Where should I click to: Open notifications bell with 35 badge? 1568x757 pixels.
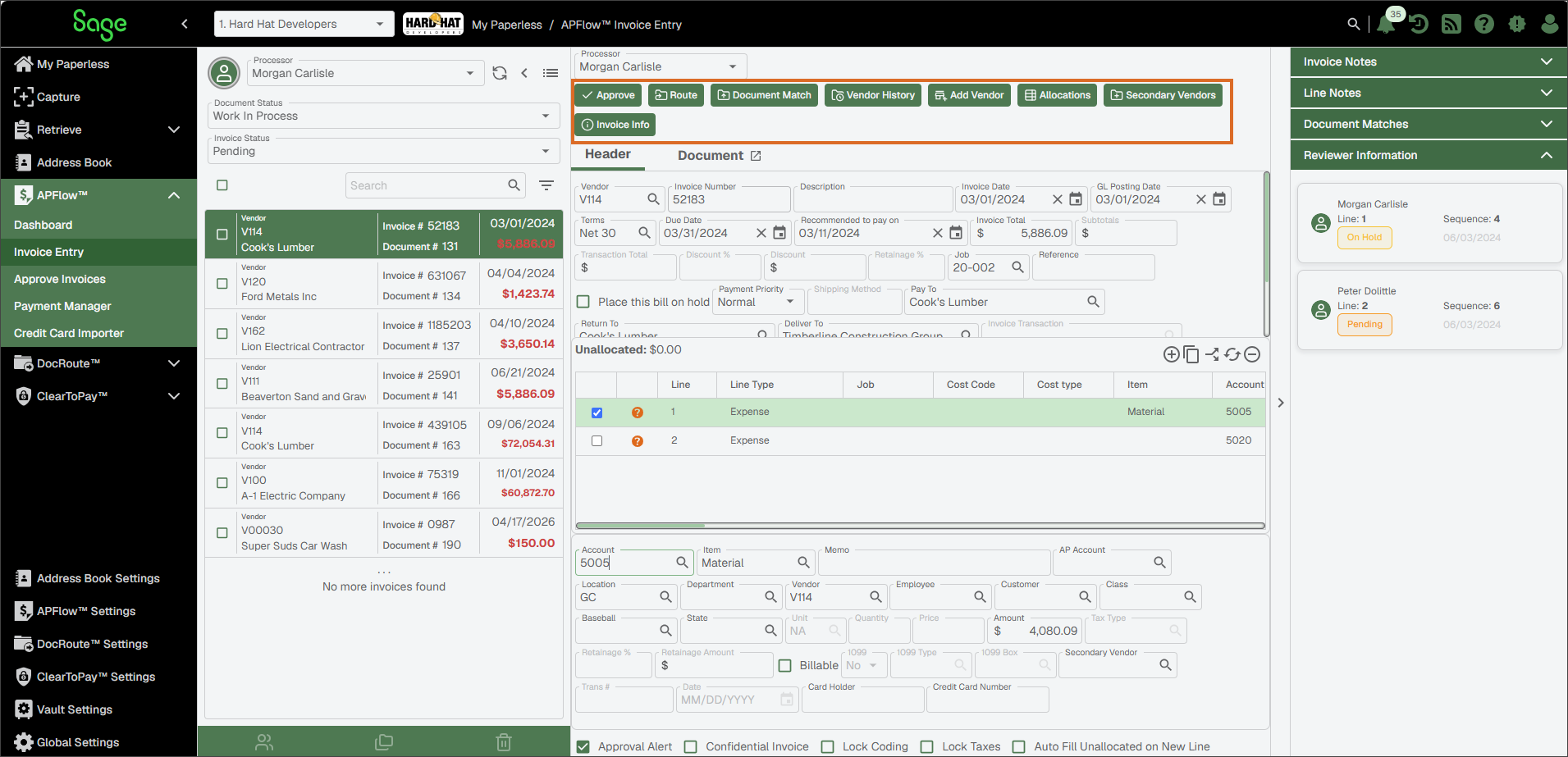pyautogui.click(x=1387, y=23)
